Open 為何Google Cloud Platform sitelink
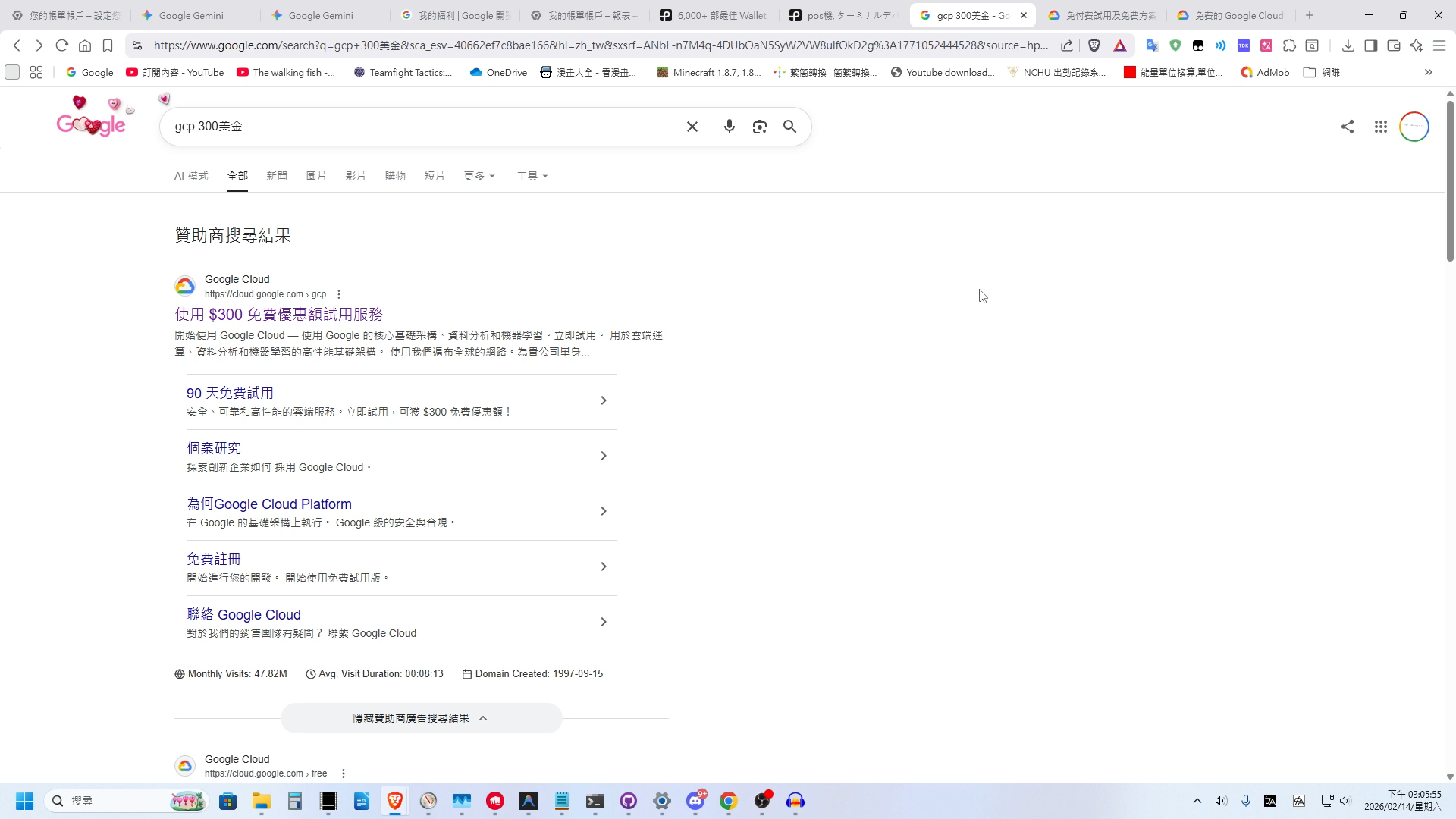Screen dimensions: 1456x819 269,504
